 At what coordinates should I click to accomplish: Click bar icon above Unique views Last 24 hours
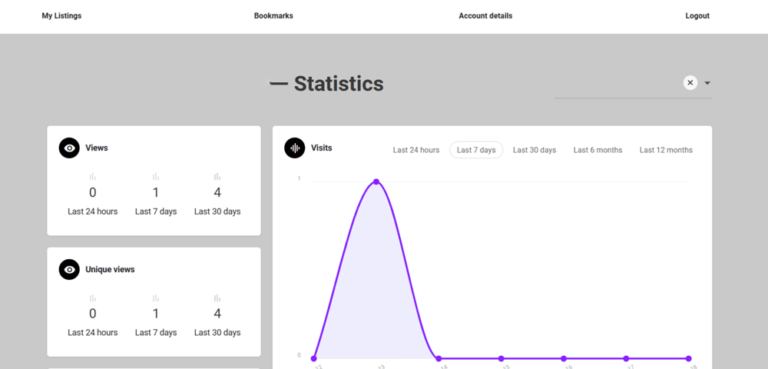[93, 298]
